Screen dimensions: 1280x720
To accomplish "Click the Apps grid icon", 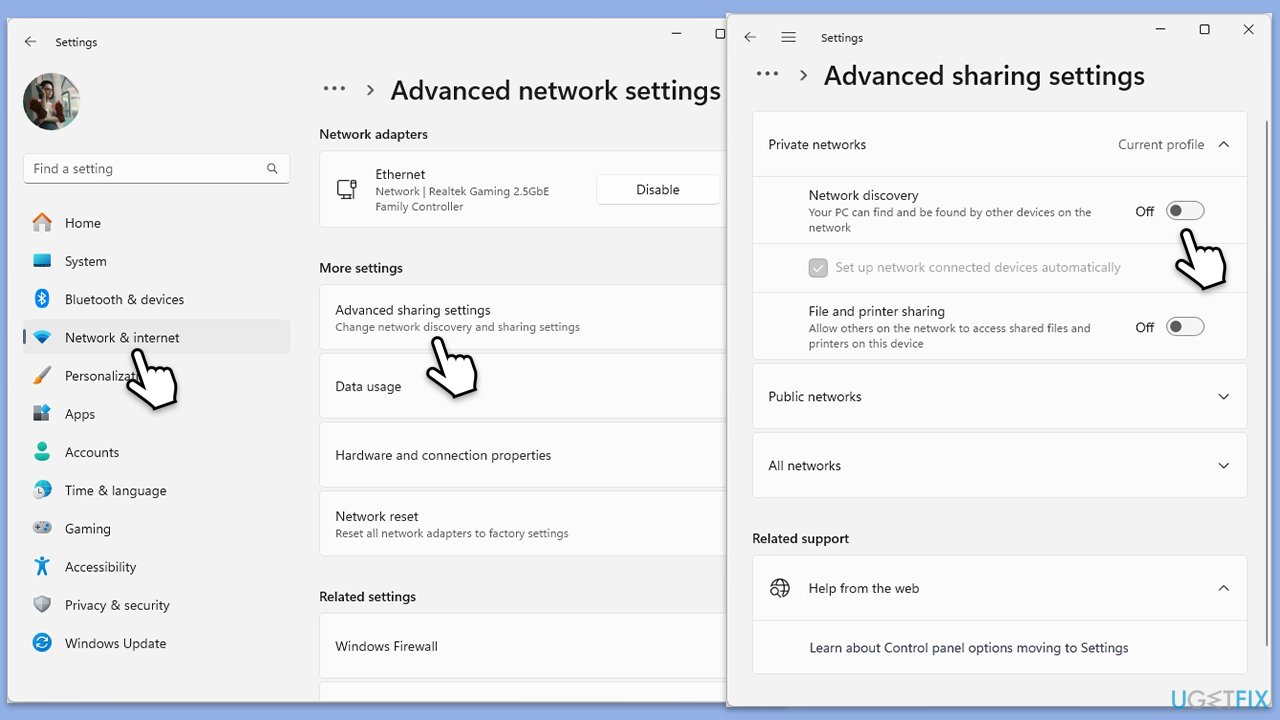I will pyautogui.click(x=42, y=414).
